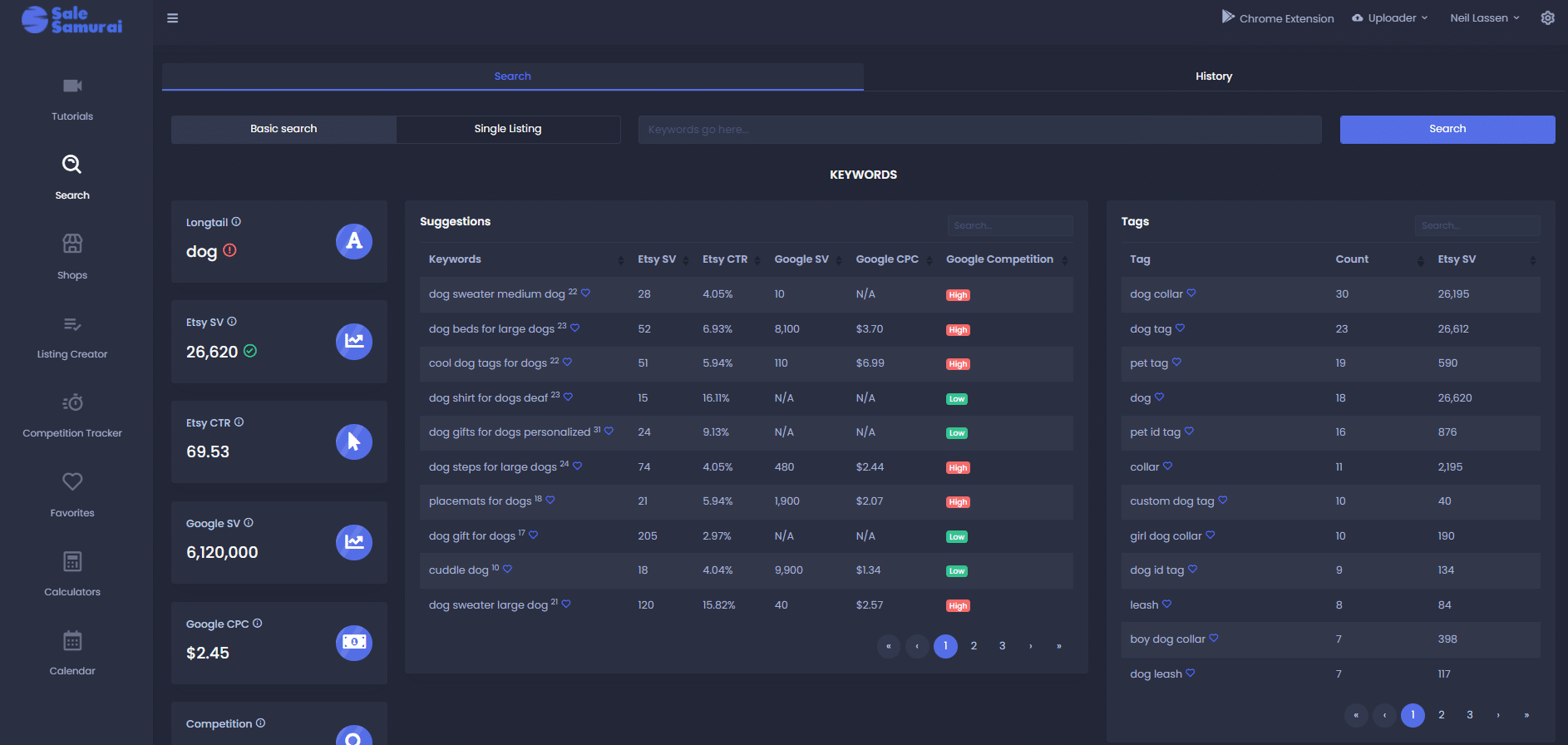Screen dimensions: 1568x745
Task: Go to tags page 3
Action: (1470, 715)
